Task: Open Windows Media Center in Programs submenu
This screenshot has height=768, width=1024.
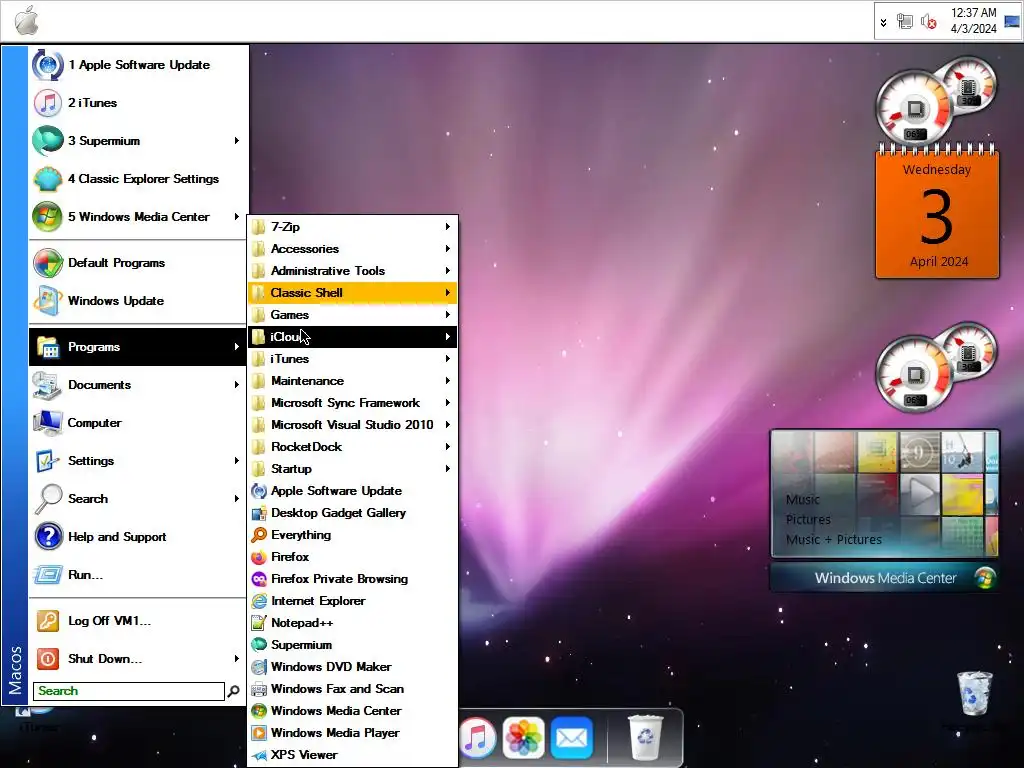Action: pyautogui.click(x=353, y=711)
